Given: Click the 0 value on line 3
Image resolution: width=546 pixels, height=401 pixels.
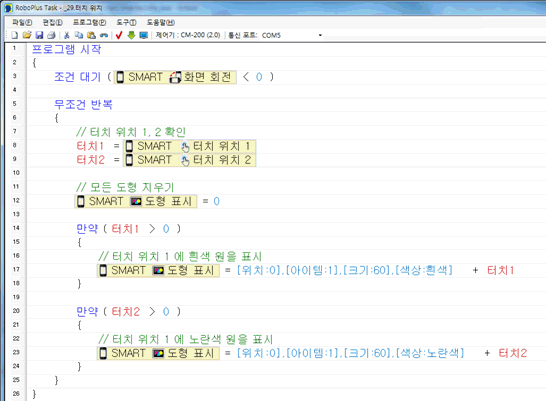Looking at the screenshot, I should pyautogui.click(x=259, y=77).
